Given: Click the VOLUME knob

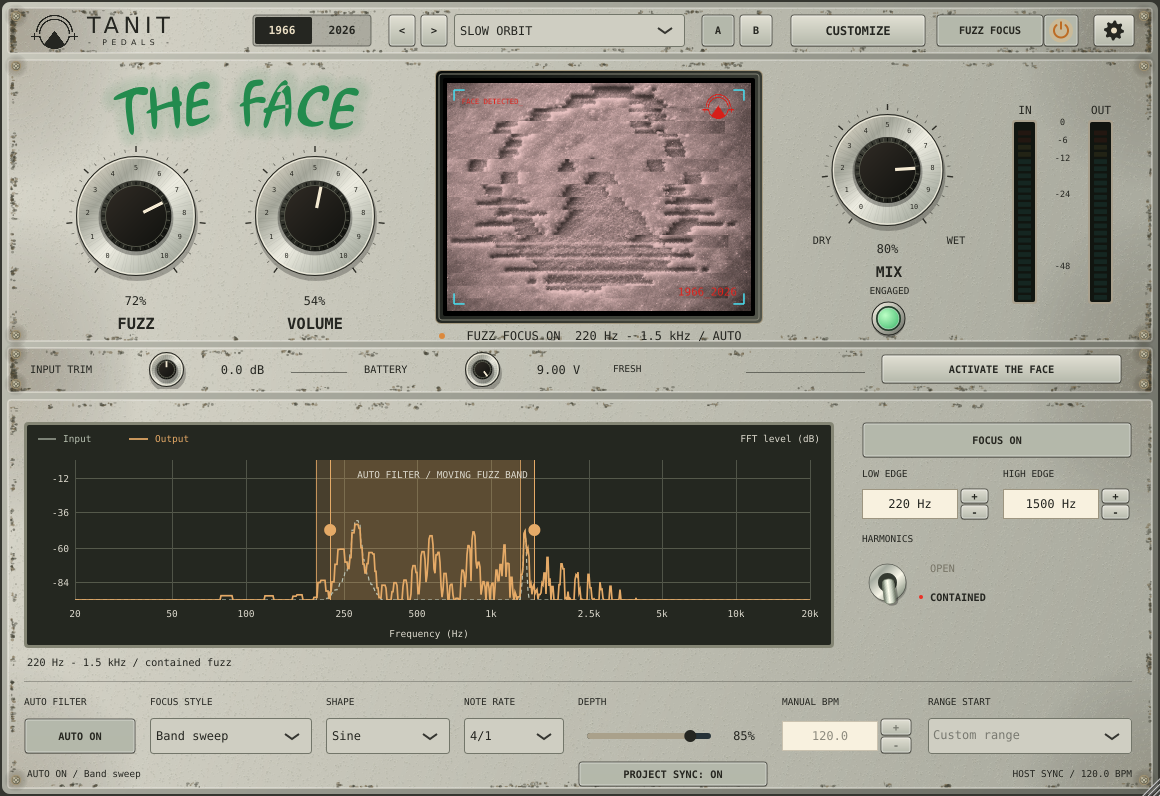Looking at the screenshot, I should pos(314,217).
